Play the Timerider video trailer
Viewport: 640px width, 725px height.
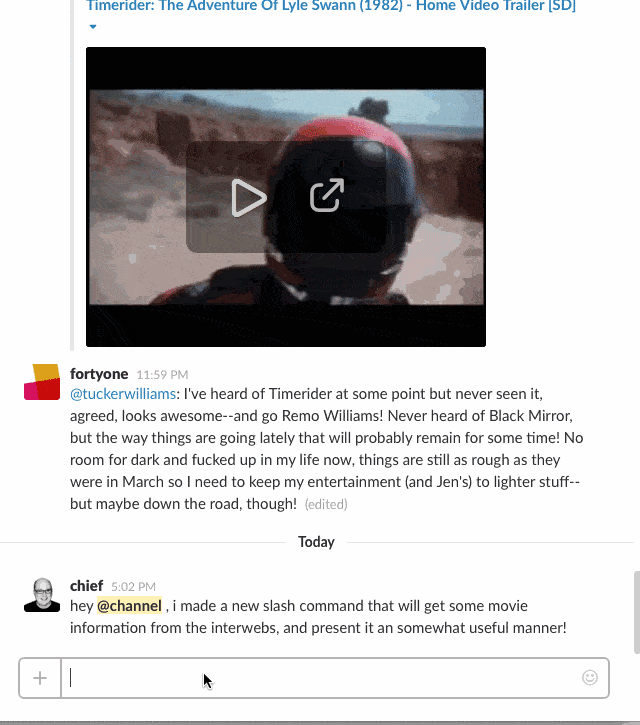click(249, 197)
